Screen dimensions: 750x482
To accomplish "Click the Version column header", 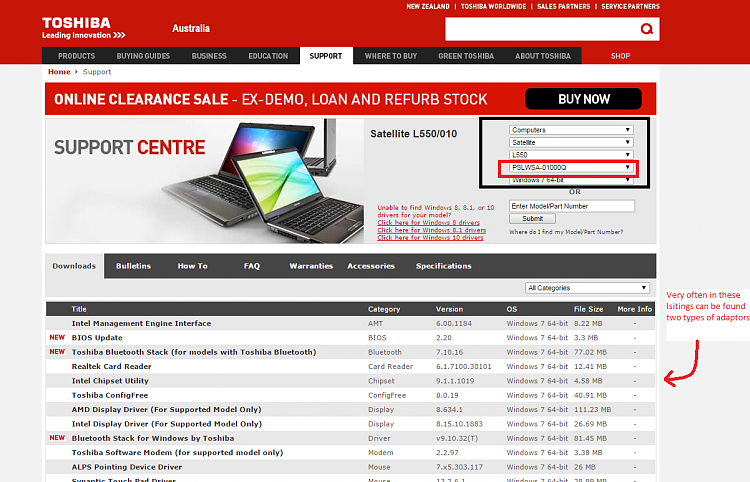I will [449, 309].
